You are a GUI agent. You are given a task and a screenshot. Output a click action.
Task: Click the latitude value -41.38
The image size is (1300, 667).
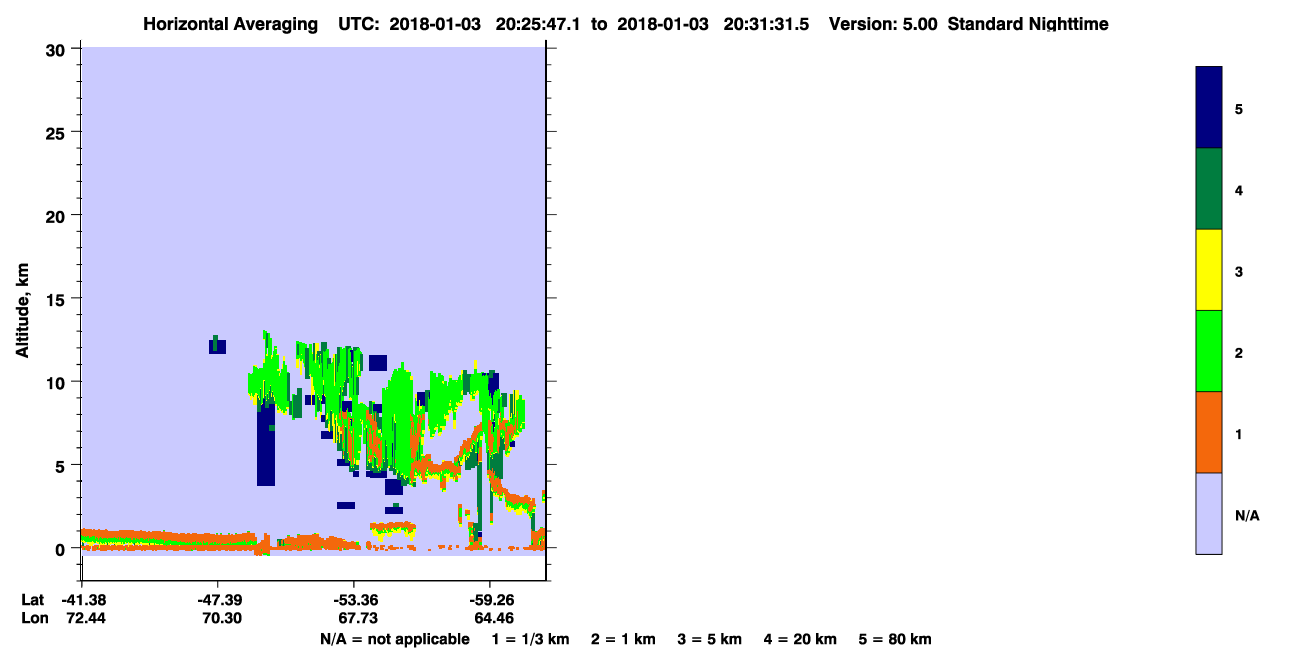pyautogui.click(x=82, y=601)
